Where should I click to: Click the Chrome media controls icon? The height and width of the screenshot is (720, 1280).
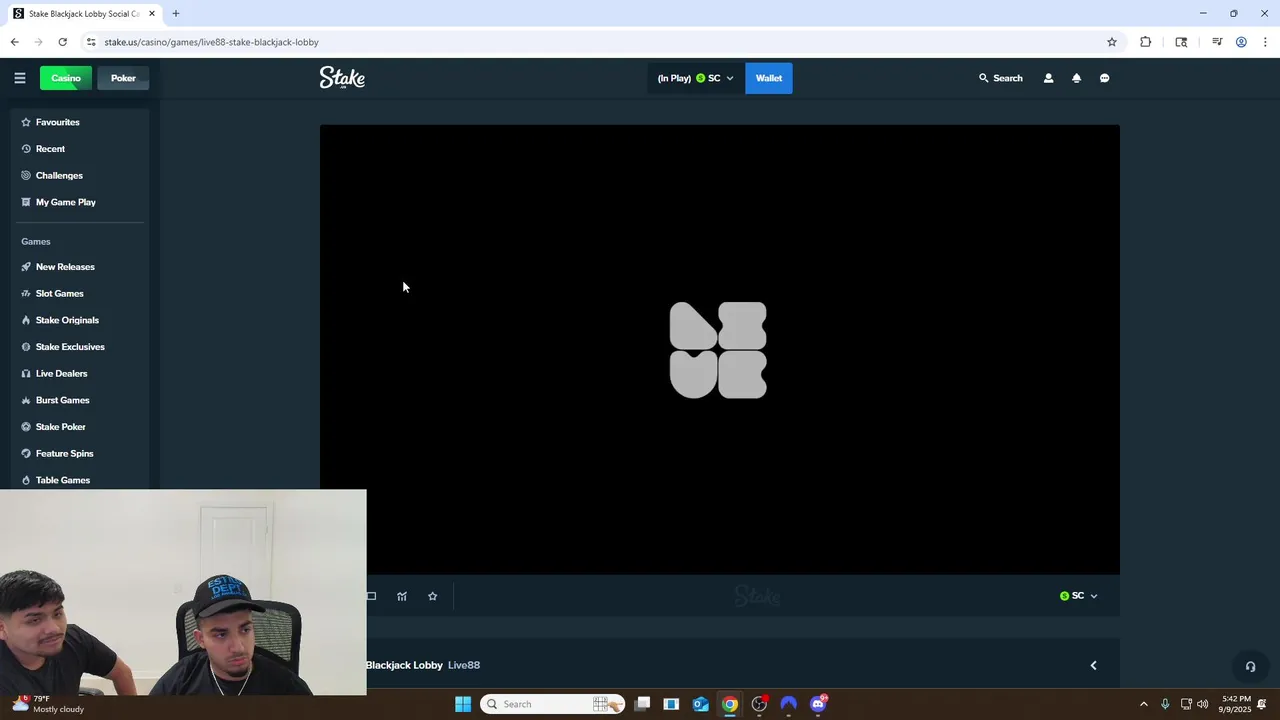(x=1217, y=42)
